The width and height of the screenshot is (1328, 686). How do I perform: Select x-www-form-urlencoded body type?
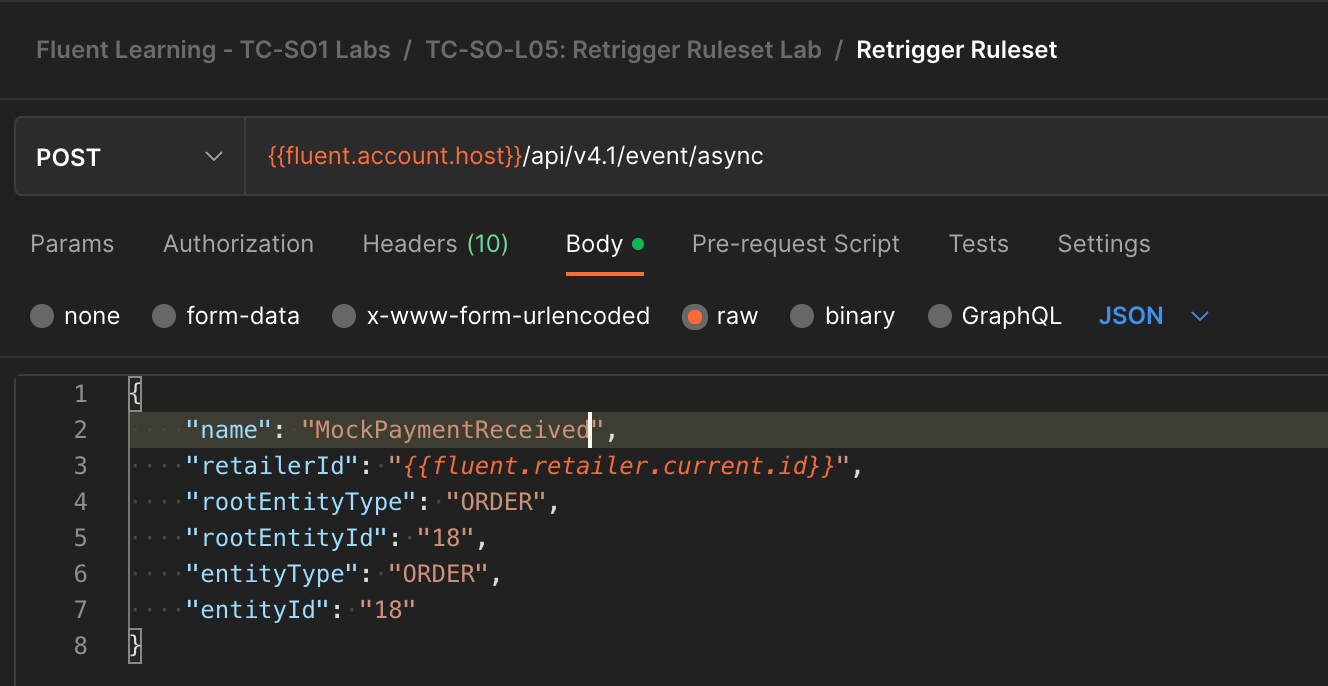[x=344, y=317]
